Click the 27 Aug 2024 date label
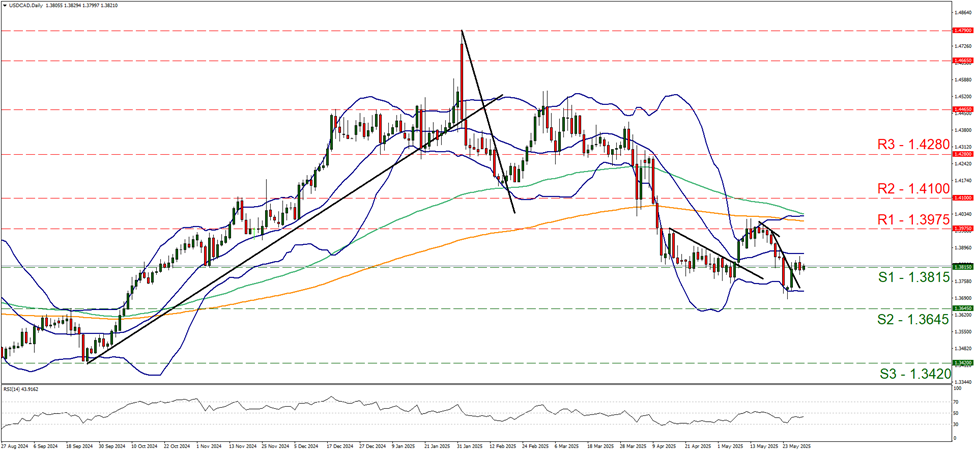This screenshot has height=452, width=975. 16,446
